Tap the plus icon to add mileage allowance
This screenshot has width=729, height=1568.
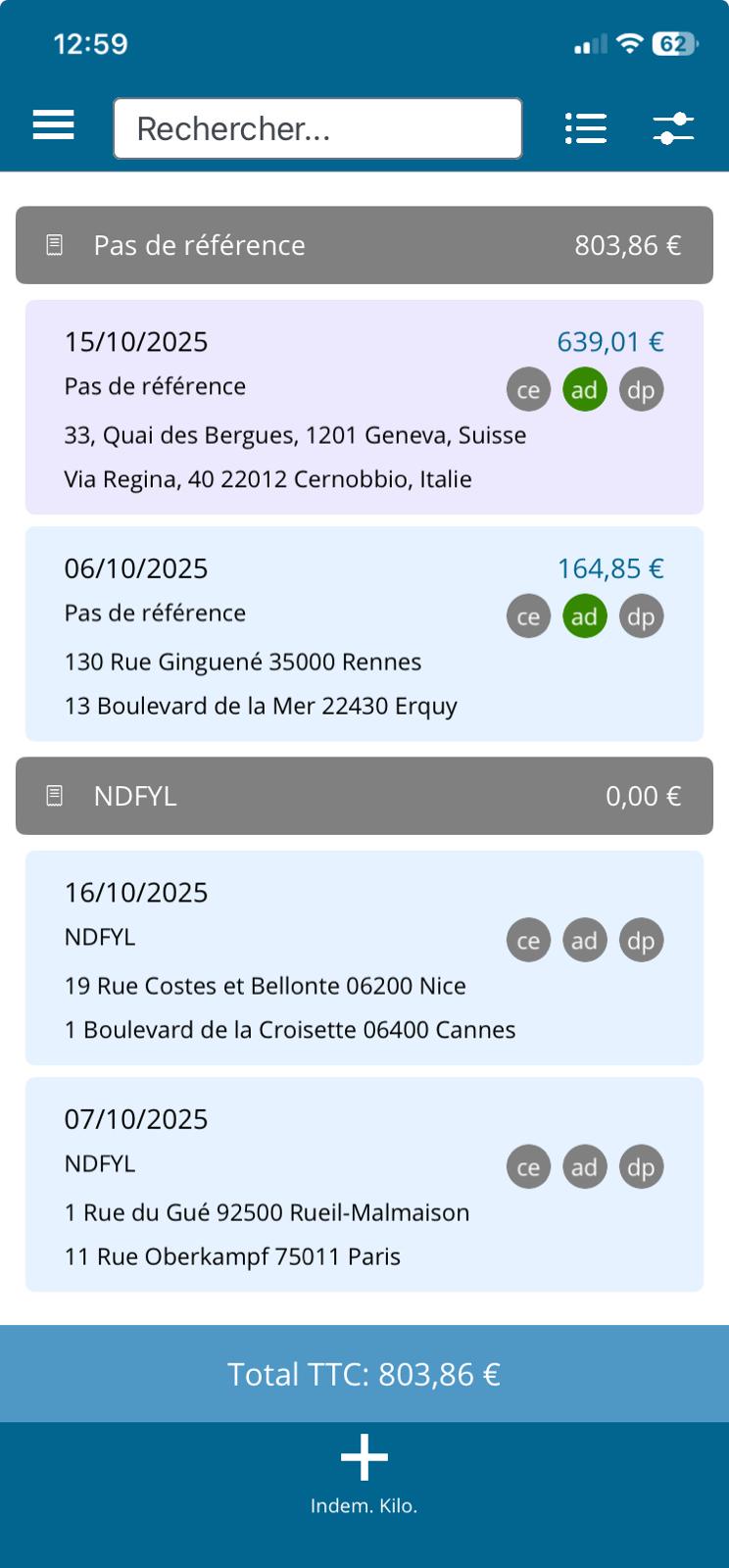[x=364, y=1458]
